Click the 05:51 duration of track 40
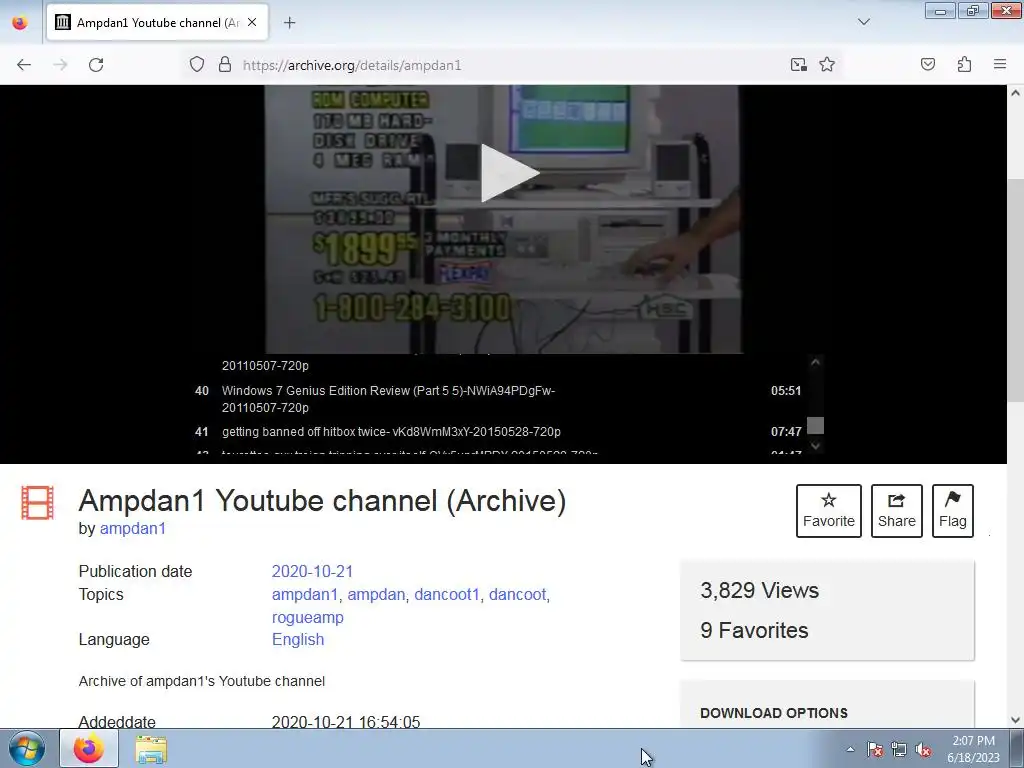This screenshot has width=1024, height=768. tap(786, 391)
